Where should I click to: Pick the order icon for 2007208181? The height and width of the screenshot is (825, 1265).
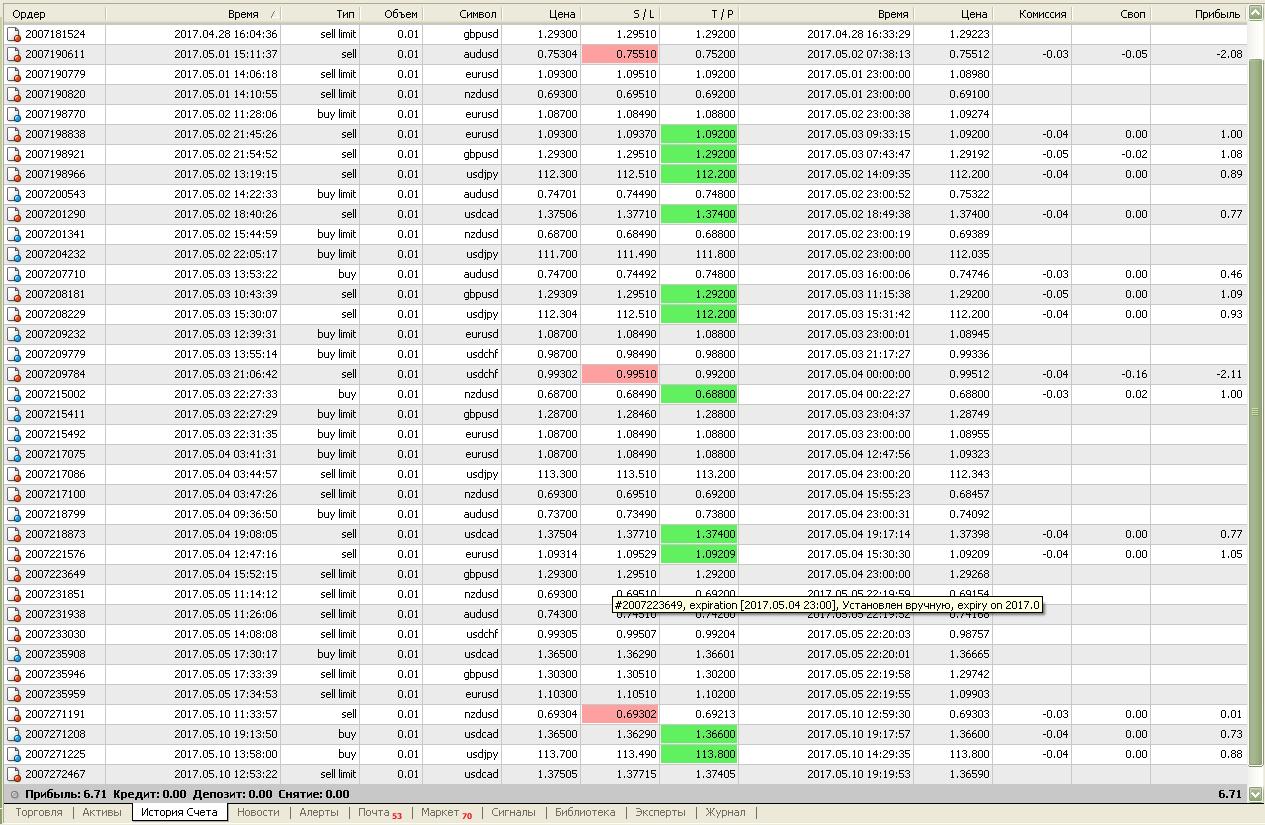point(14,294)
